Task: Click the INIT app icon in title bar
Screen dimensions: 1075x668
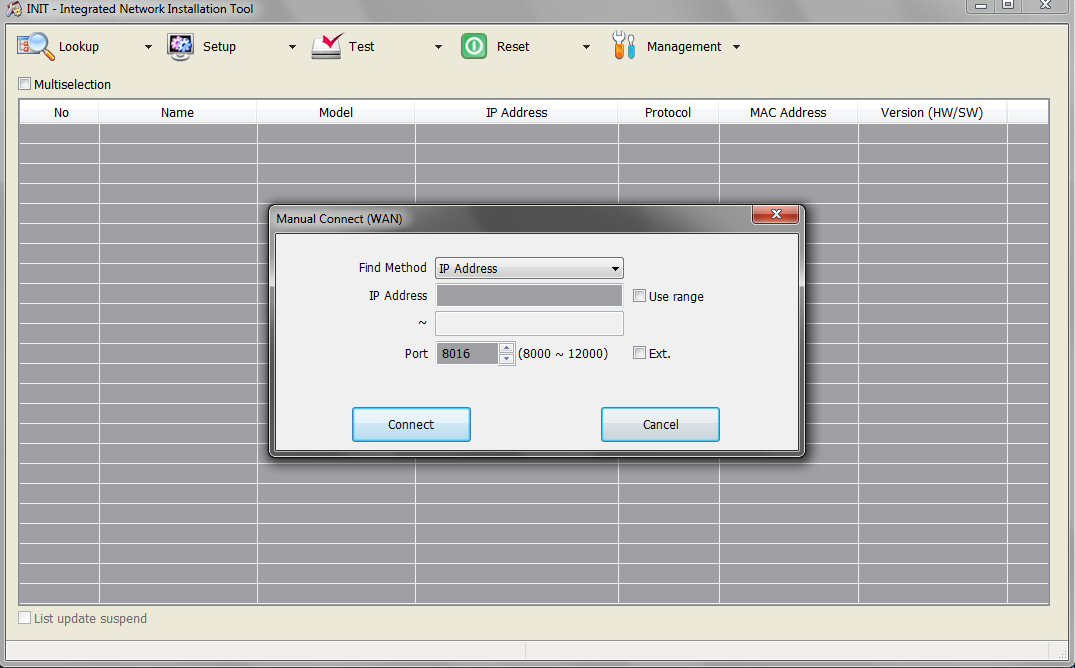Action: 14,9
